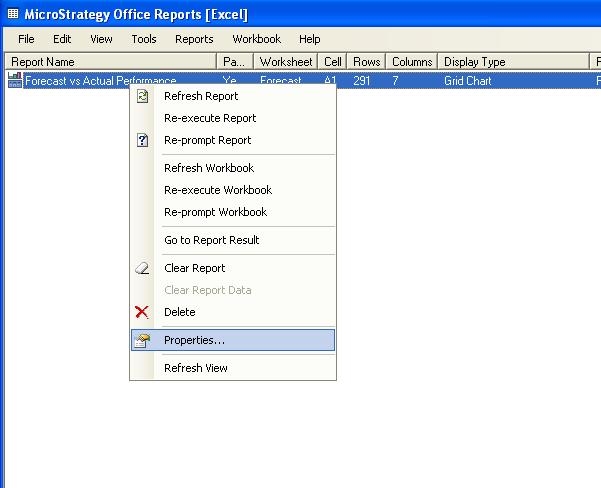
Task: Click the 291 rows value cell
Action: (361, 81)
